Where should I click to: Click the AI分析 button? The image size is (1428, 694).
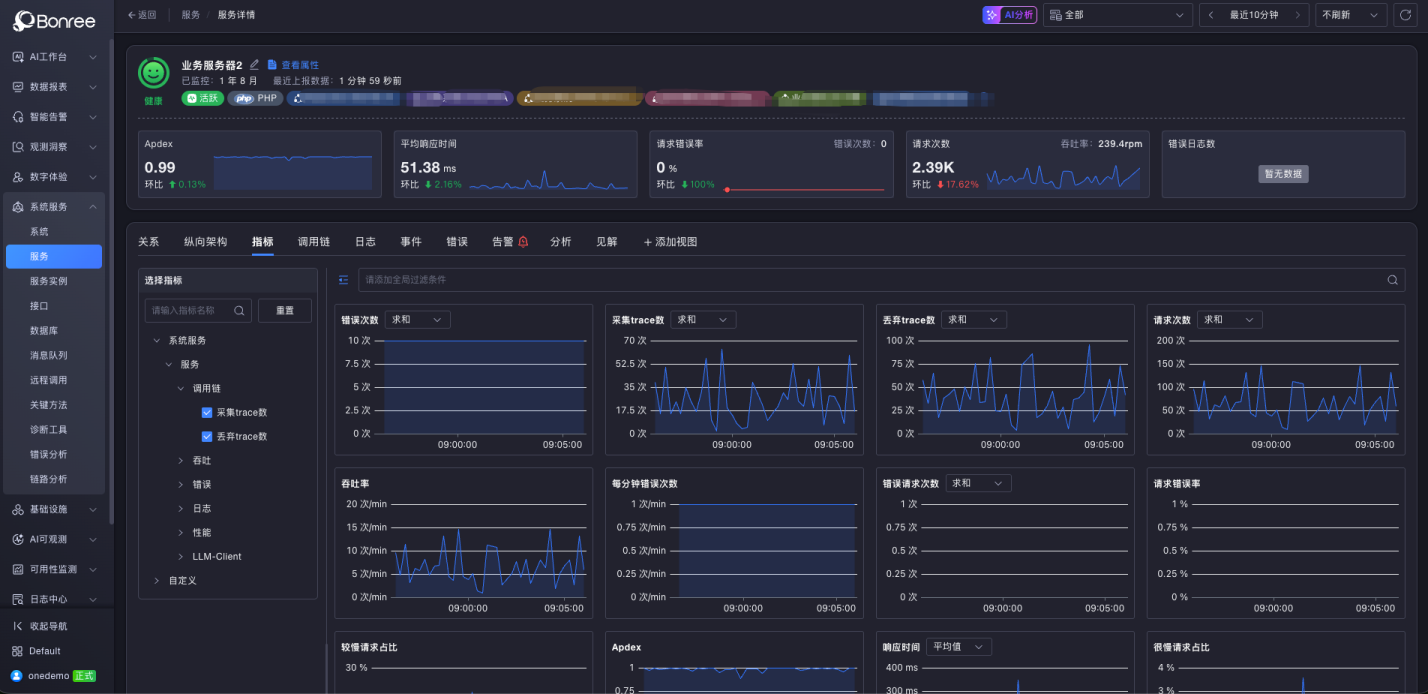(x=1010, y=15)
